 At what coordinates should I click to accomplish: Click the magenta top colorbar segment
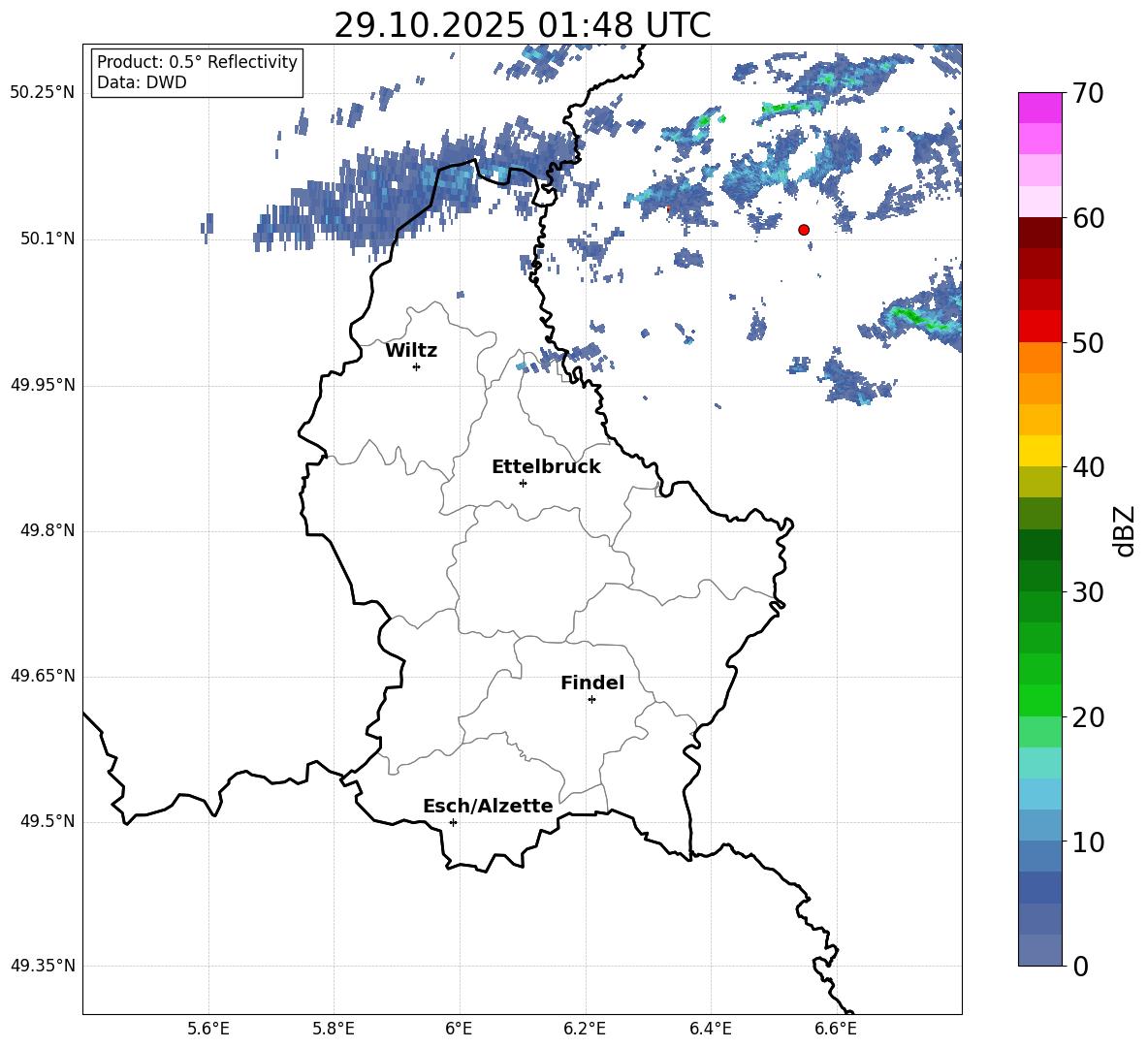click(x=1039, y=108)
